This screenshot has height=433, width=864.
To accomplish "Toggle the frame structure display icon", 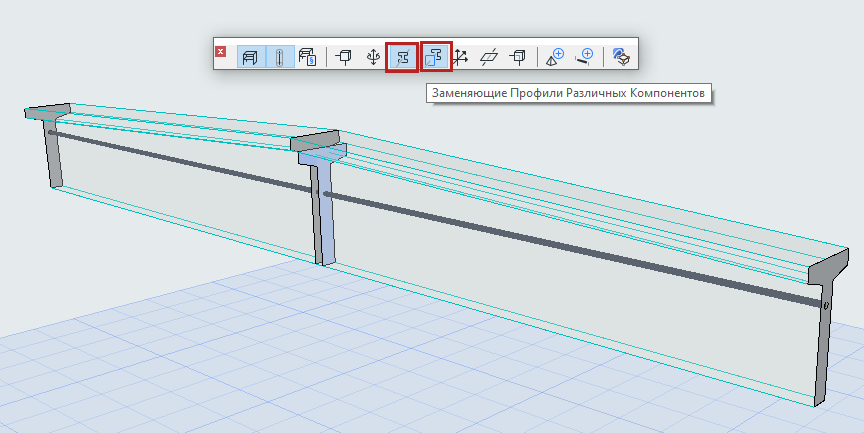I will (249, 57).
